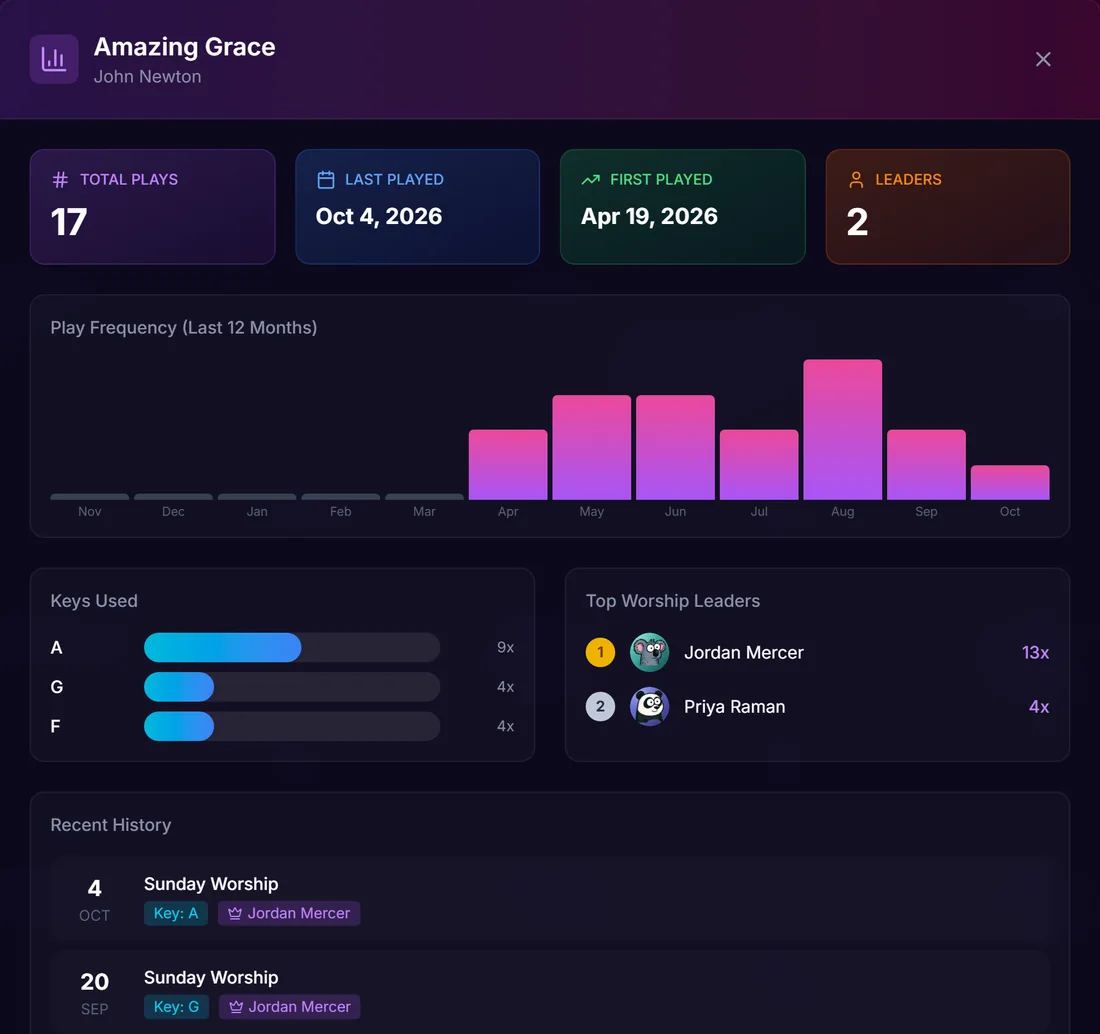Open the Sep 20 Sunday Worship entry

click(550, 992)
